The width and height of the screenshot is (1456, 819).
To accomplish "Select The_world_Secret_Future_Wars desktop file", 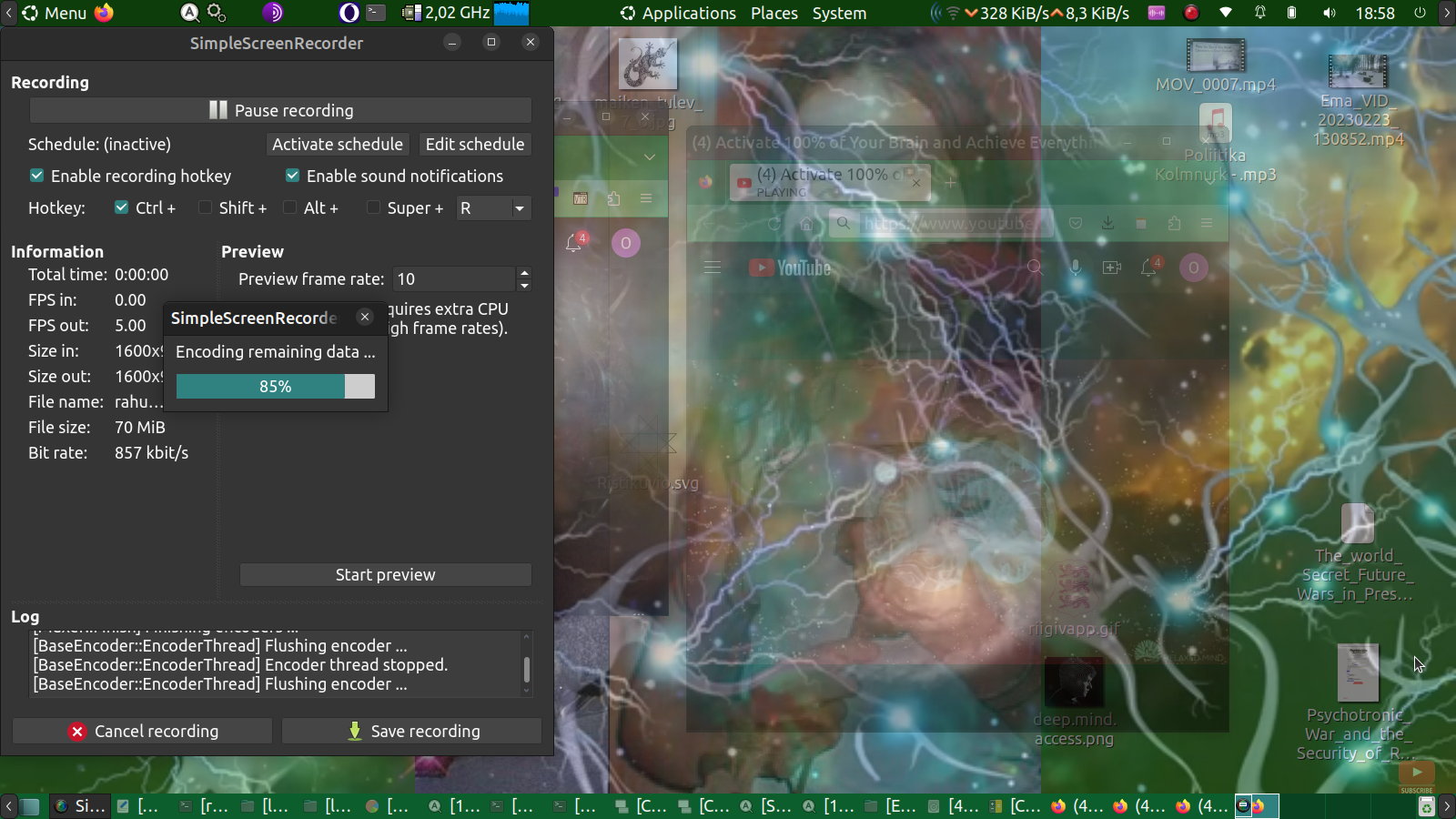I will point(1356,552).
